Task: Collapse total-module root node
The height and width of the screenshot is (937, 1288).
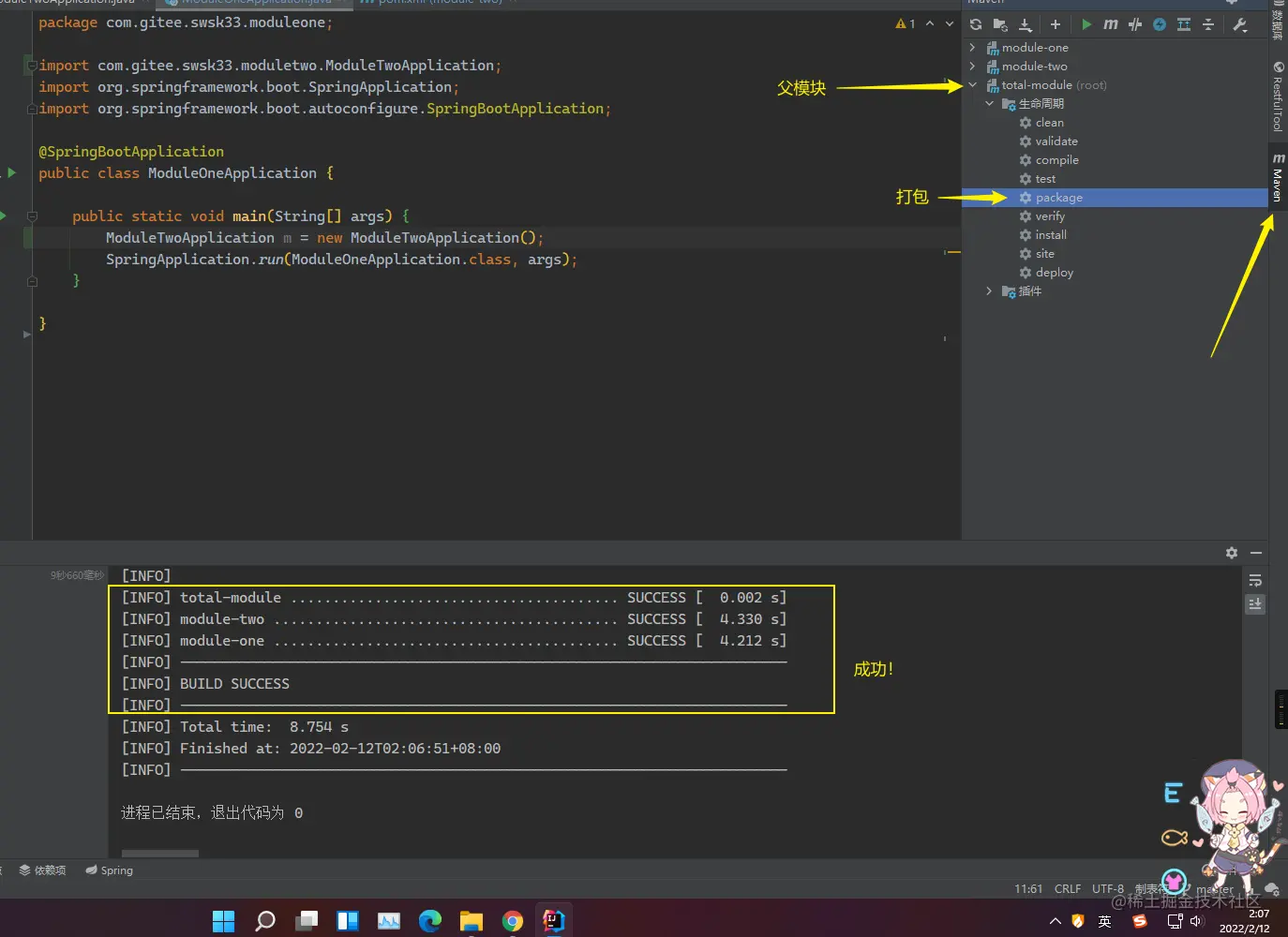Action: pos(972,84)
